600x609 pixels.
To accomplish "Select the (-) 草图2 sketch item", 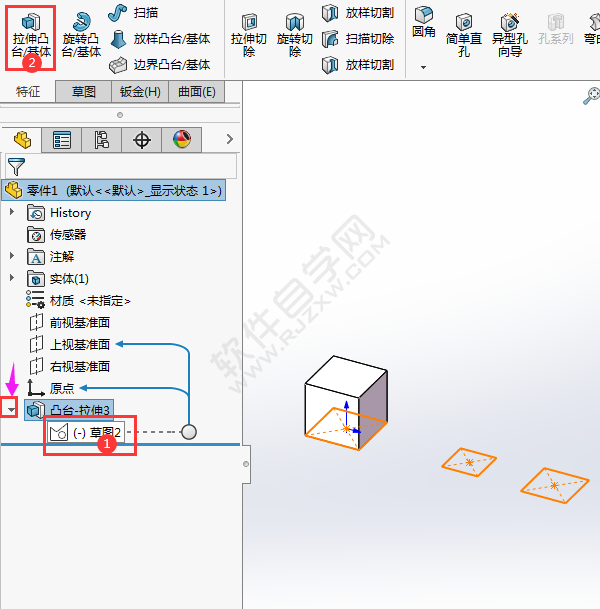I will tap(86, 432).
